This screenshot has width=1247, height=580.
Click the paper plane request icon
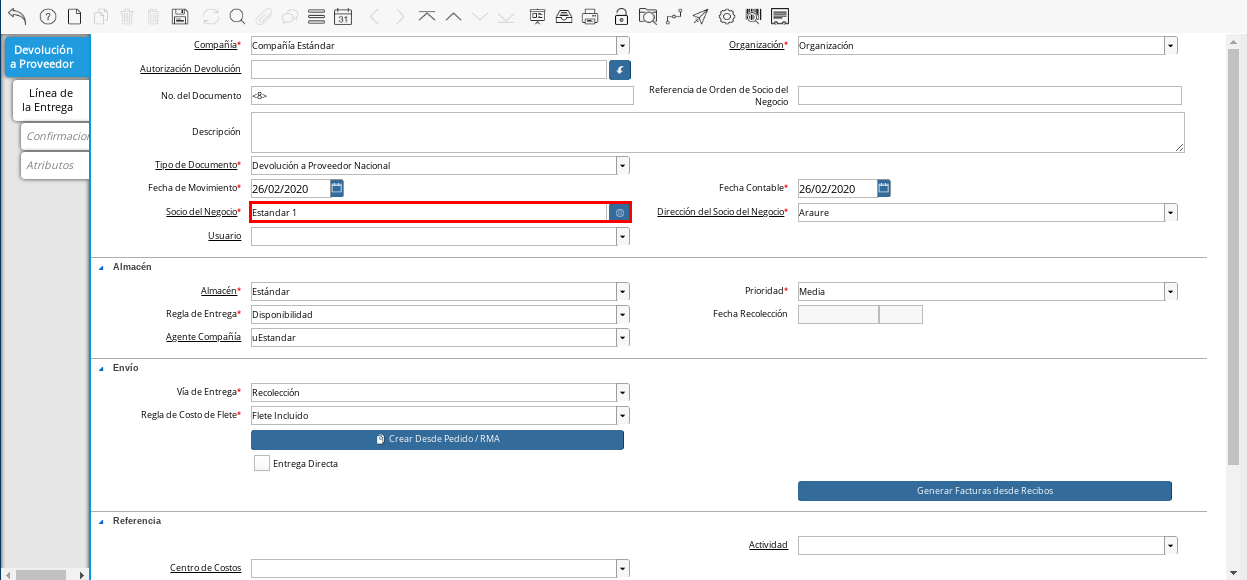pos(700,16)
